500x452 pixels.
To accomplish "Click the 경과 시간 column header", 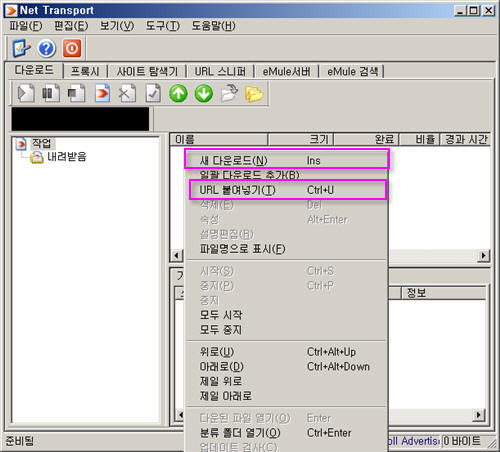I will coord(466,139).
